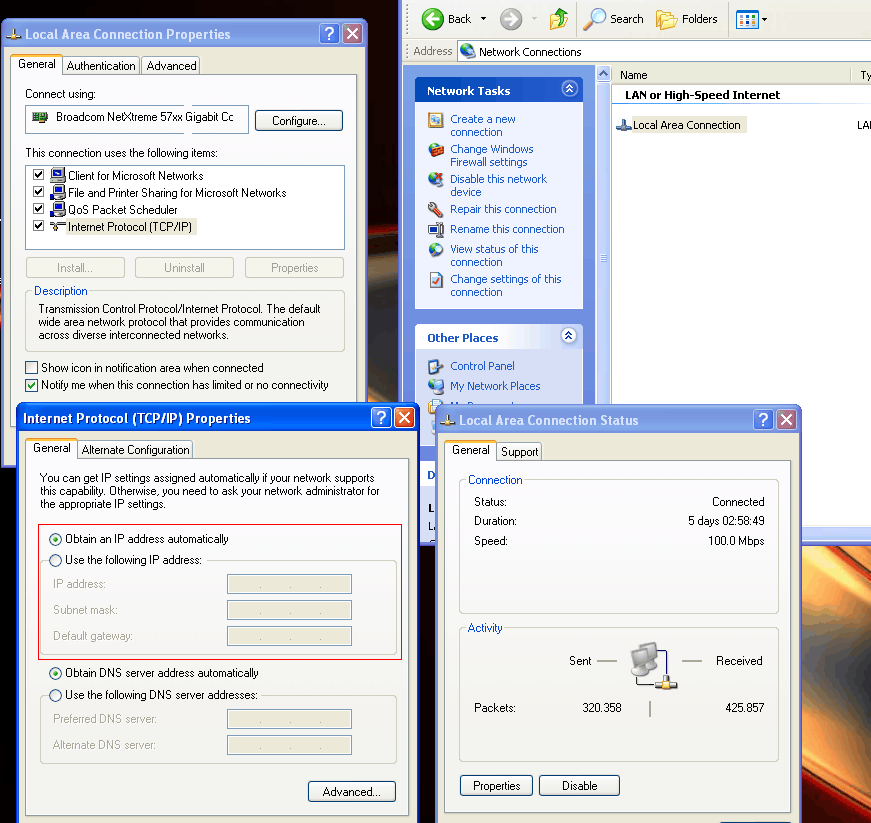Open the Views icon in the toolbar

point(747,19)
